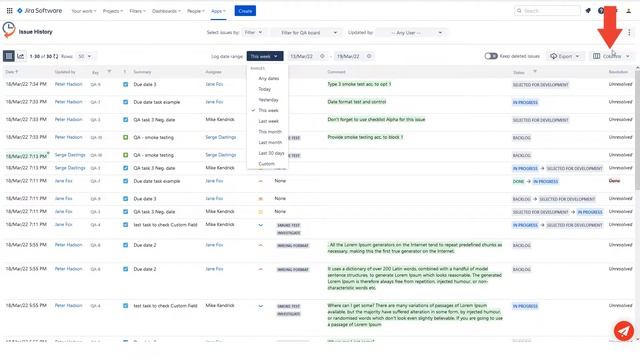Screen dimensions: 640x360
Task: Open the Apps top menu
Action: coord(218,11)
